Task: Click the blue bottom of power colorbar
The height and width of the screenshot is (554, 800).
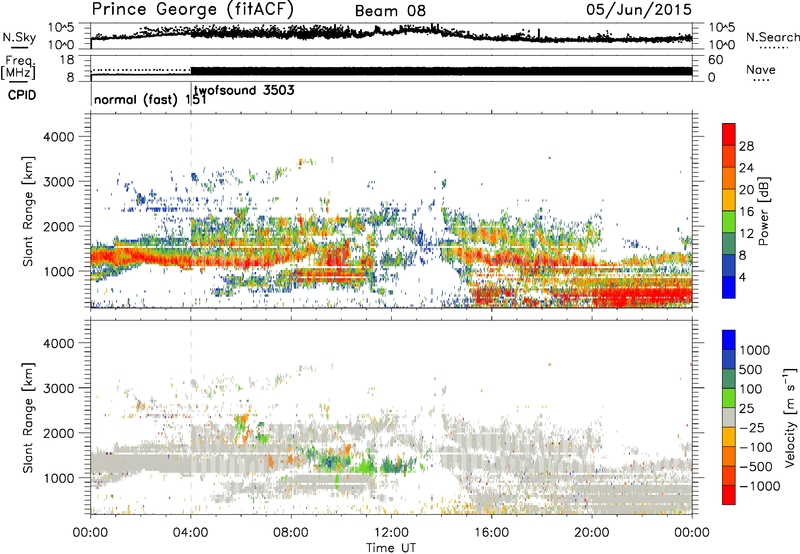Action: (729, 288)
